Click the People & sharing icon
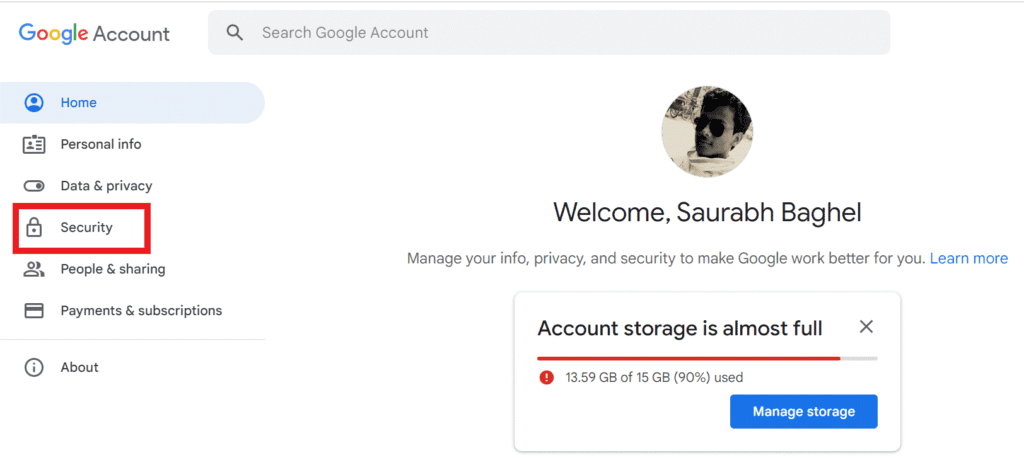The width and height of the screenshot is (1024, 467). pyautogui.click(x=33, y=269)
